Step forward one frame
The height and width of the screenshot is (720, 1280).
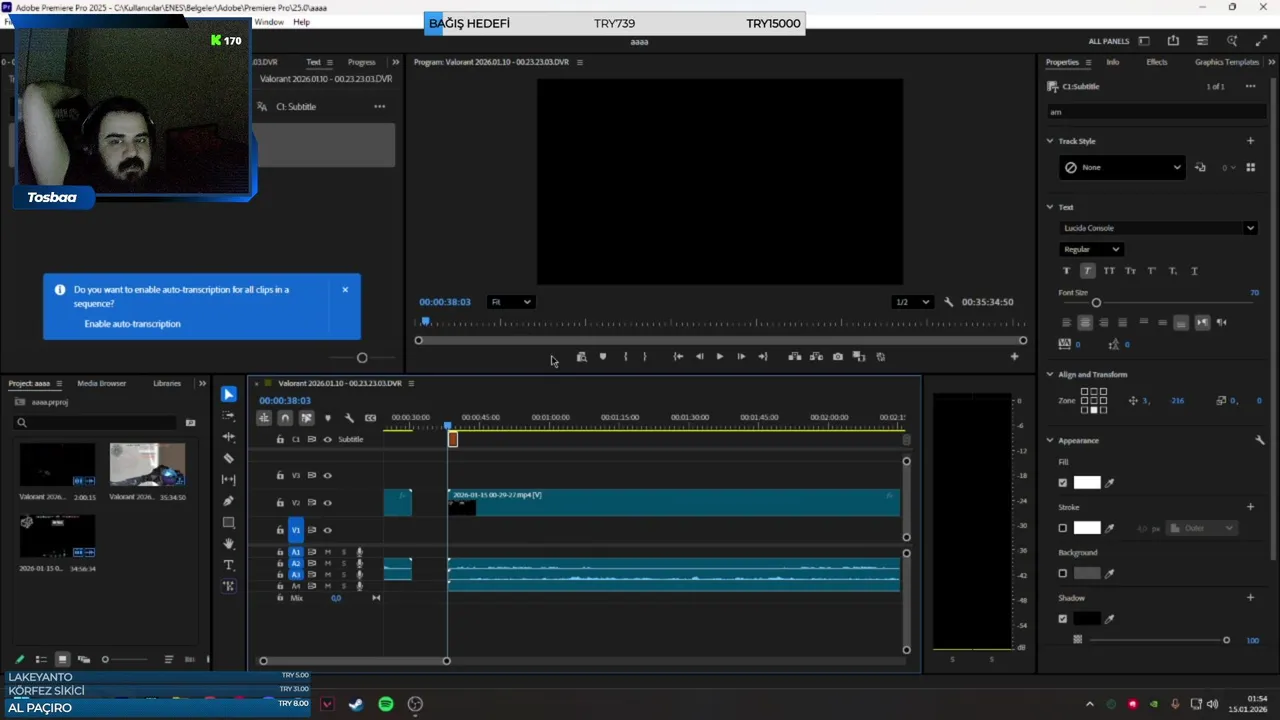click(x=741, y=357)
